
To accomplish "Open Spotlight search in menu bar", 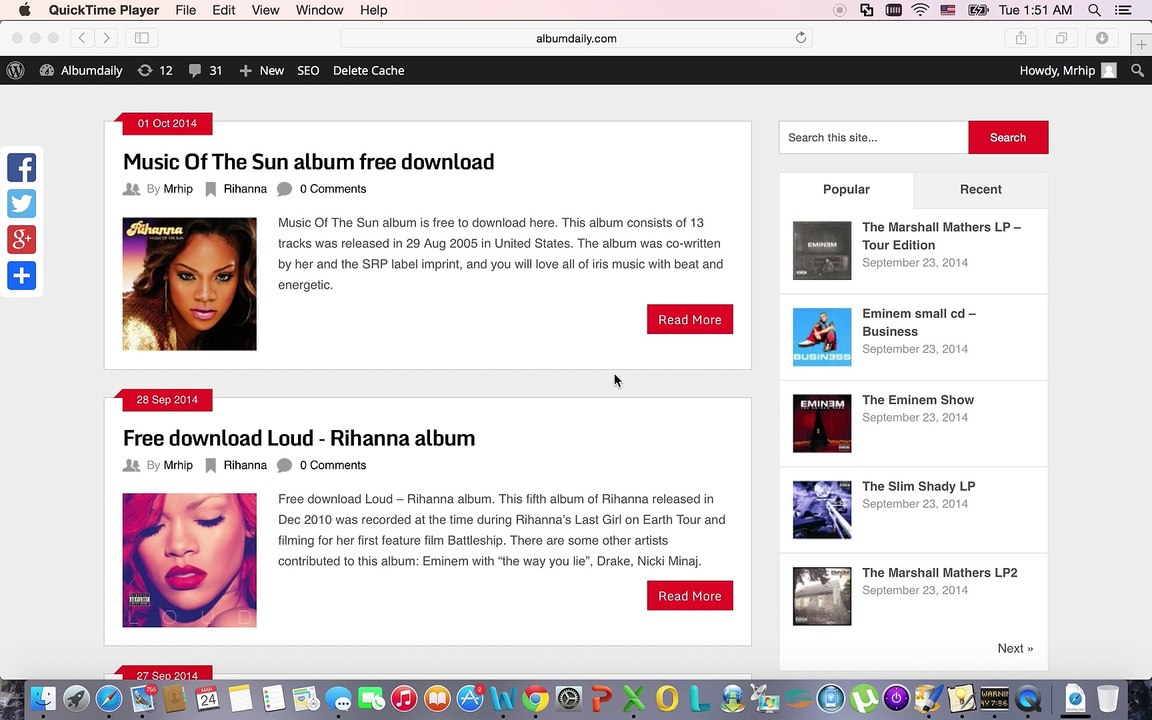I will pyautogui.click(x=1094, y=10).
